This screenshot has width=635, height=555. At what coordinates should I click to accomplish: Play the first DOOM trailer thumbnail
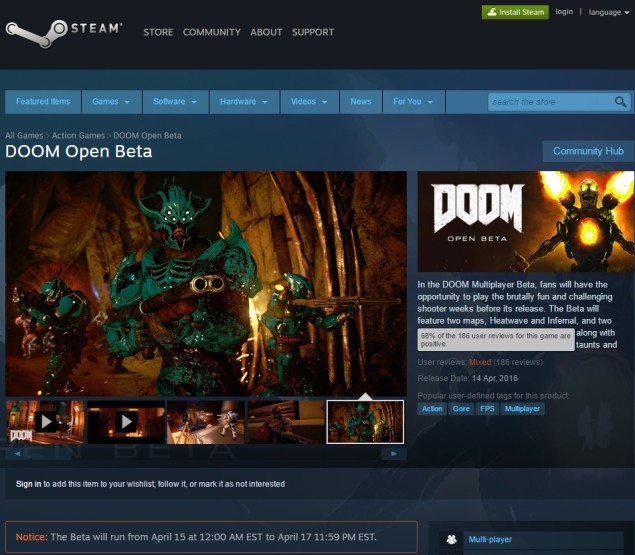coord(45,422)
